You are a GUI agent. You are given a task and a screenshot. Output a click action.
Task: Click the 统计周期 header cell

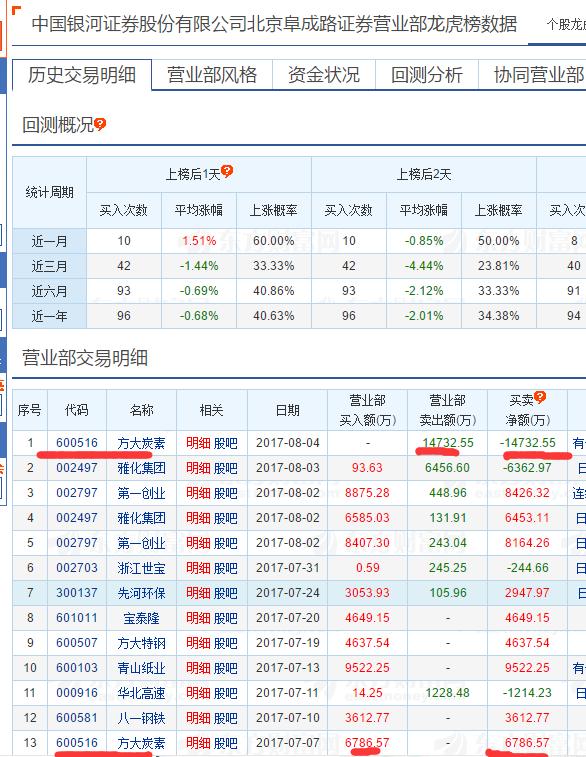[x=49, y=192]
